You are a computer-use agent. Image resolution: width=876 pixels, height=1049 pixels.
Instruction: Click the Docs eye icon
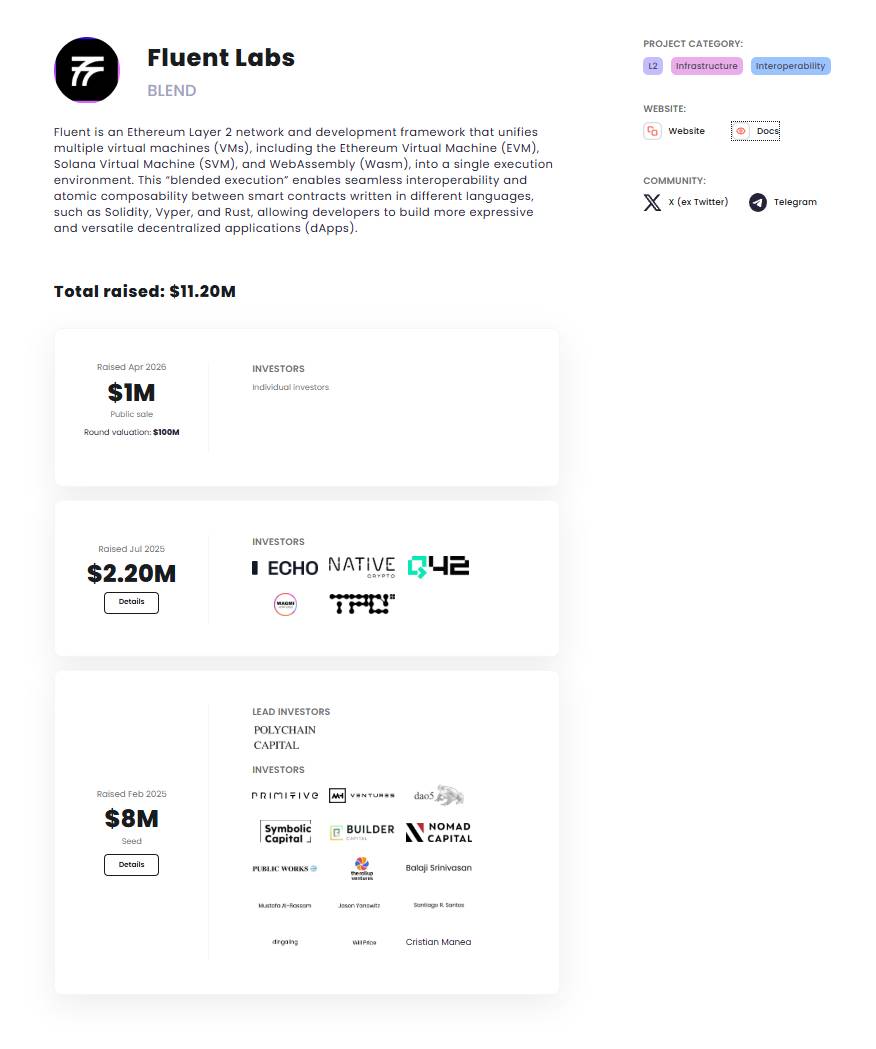741,131
